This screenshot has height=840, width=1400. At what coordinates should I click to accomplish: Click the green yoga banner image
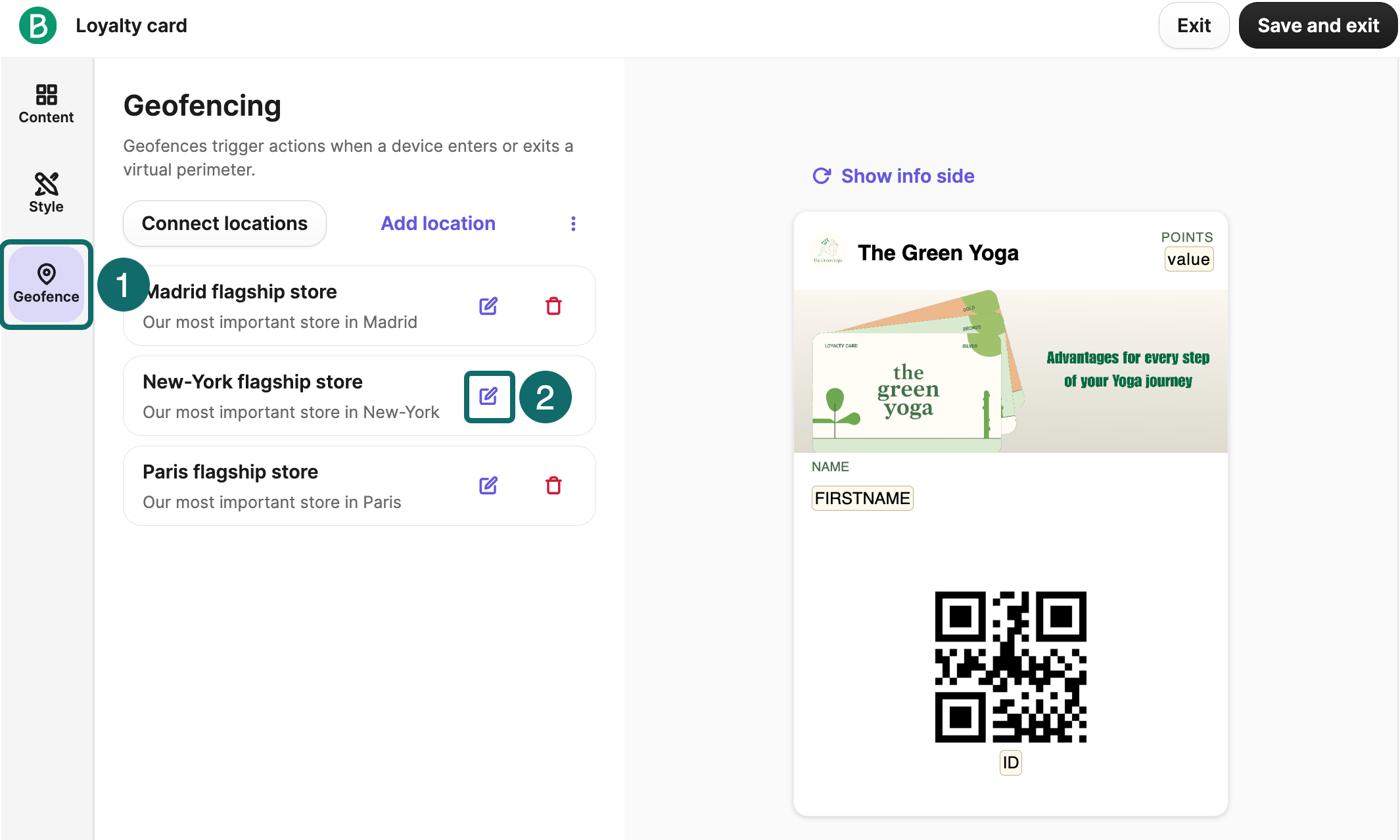pyautogui.click(x=1010, y=371)
